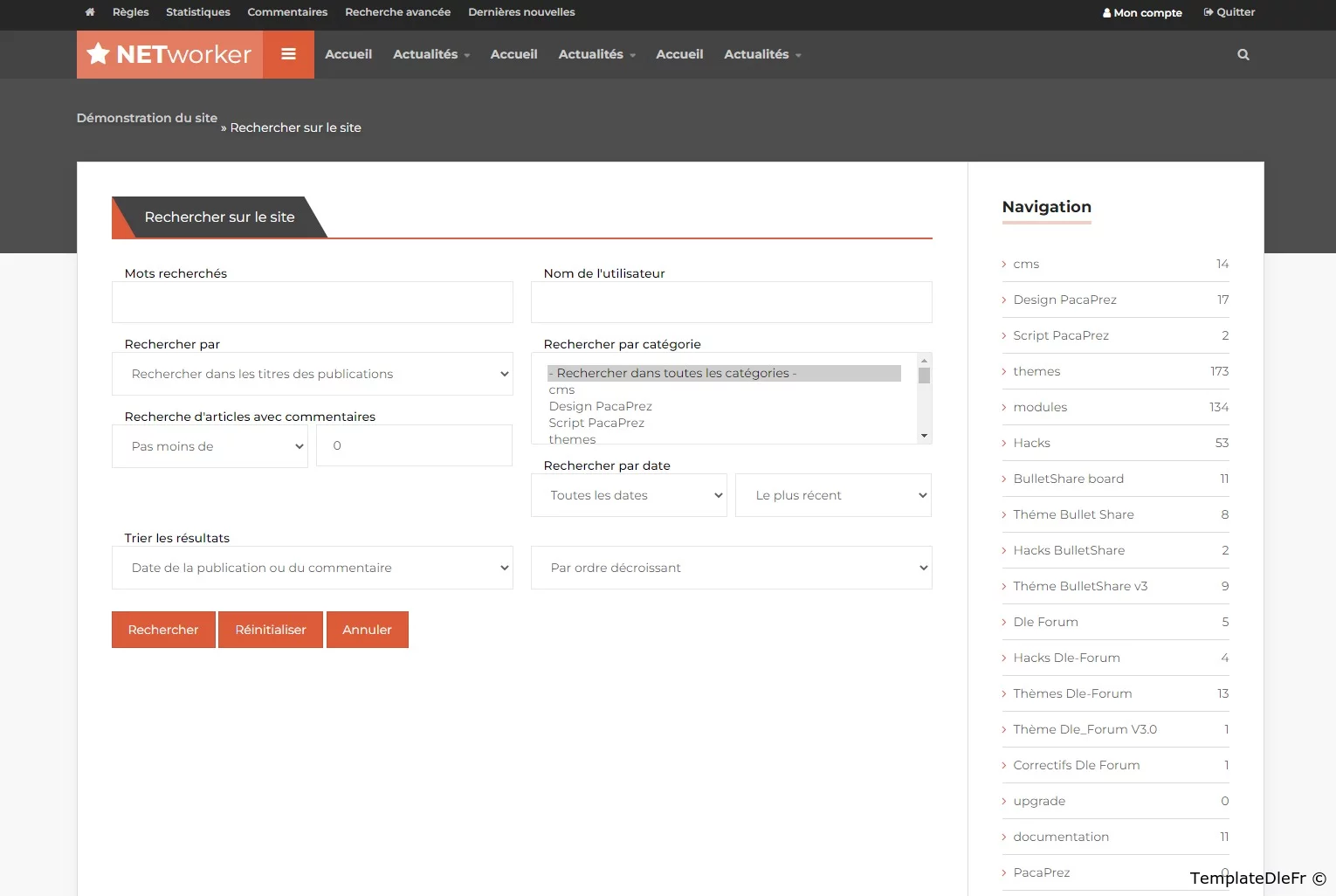1336x896 pixels.
Task: Click the Réinitialiser button
Action: [271, 630]
